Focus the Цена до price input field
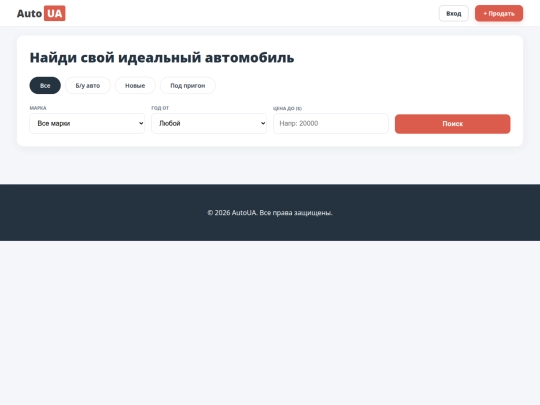The width and height of the screenshot is (540, 405). (331, 124)
